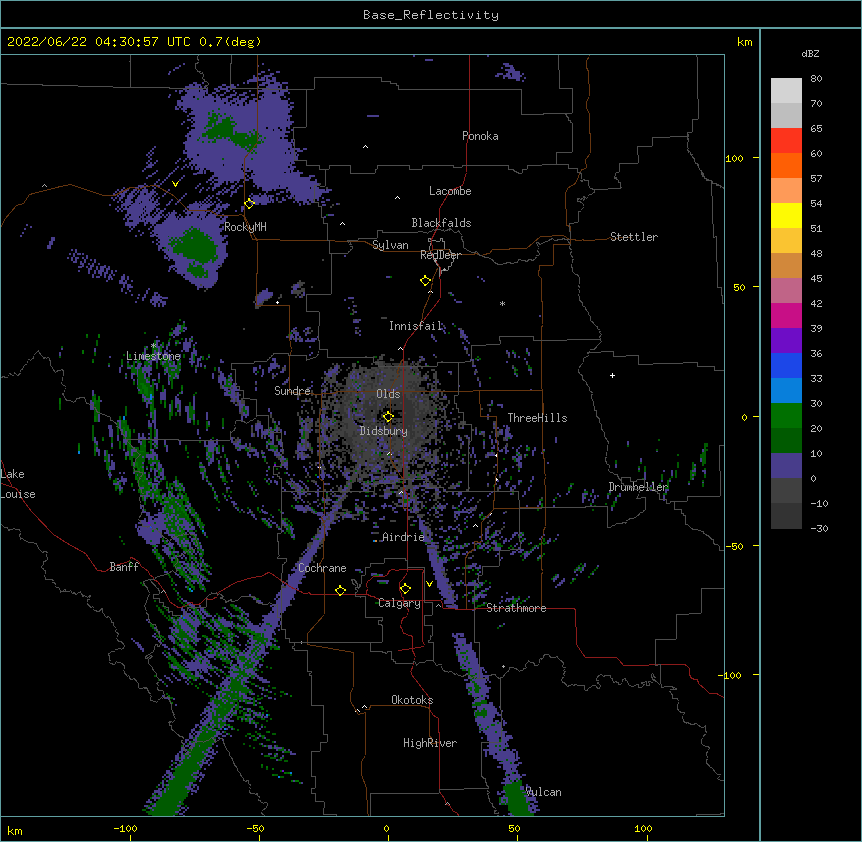Click the Drumheller town label
Image resolution: width=862 pixels, height=842 pixels.
click(638, 487)
